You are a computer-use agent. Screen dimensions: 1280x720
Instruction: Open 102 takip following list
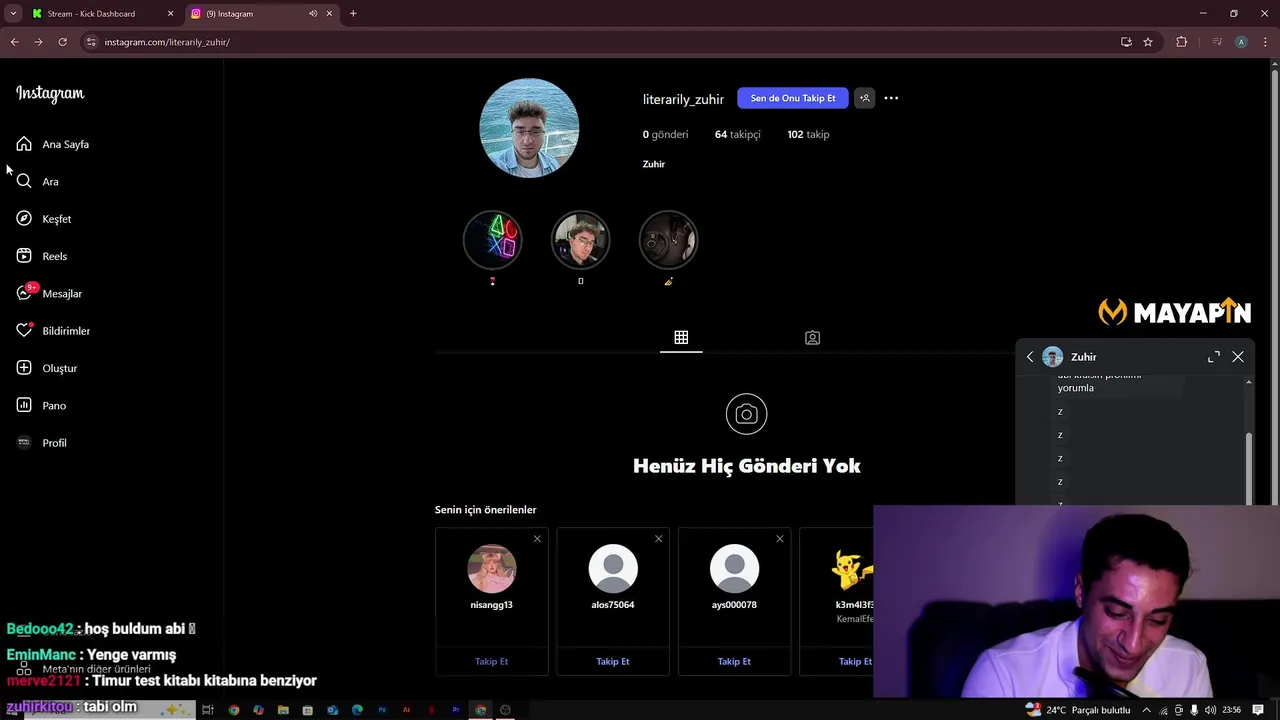(808, 134)
